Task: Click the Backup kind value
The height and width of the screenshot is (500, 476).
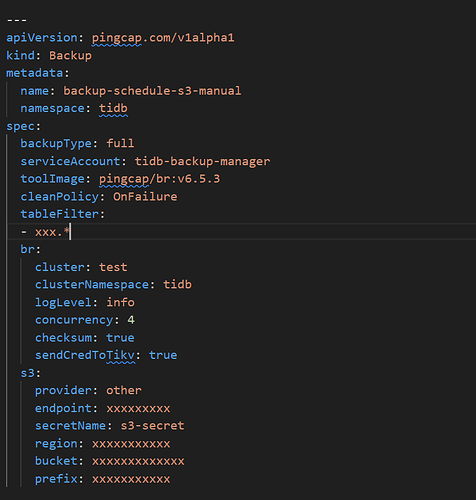Action: [x=70, y=55]
